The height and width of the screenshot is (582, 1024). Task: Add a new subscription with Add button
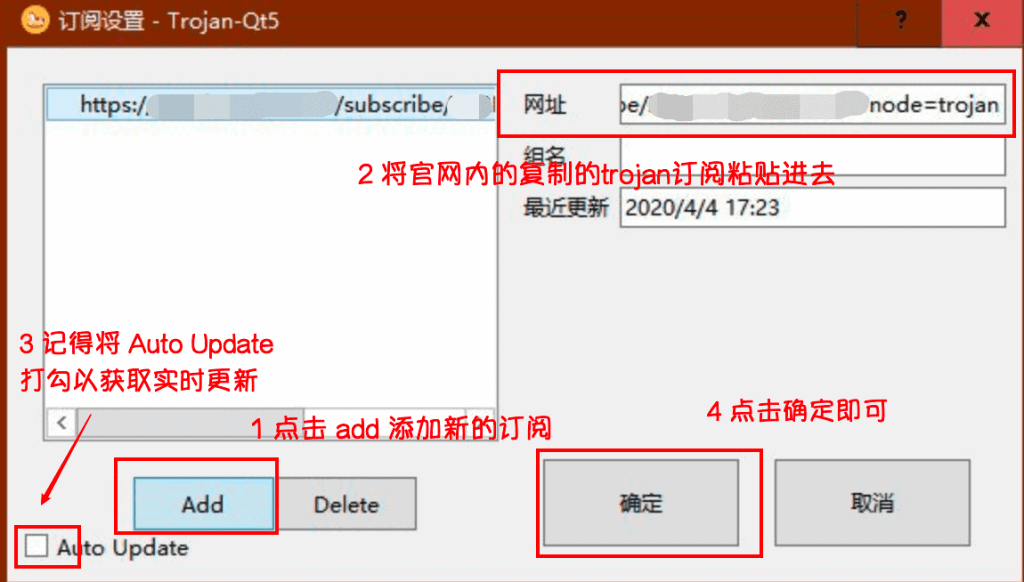tap(203, 504)
